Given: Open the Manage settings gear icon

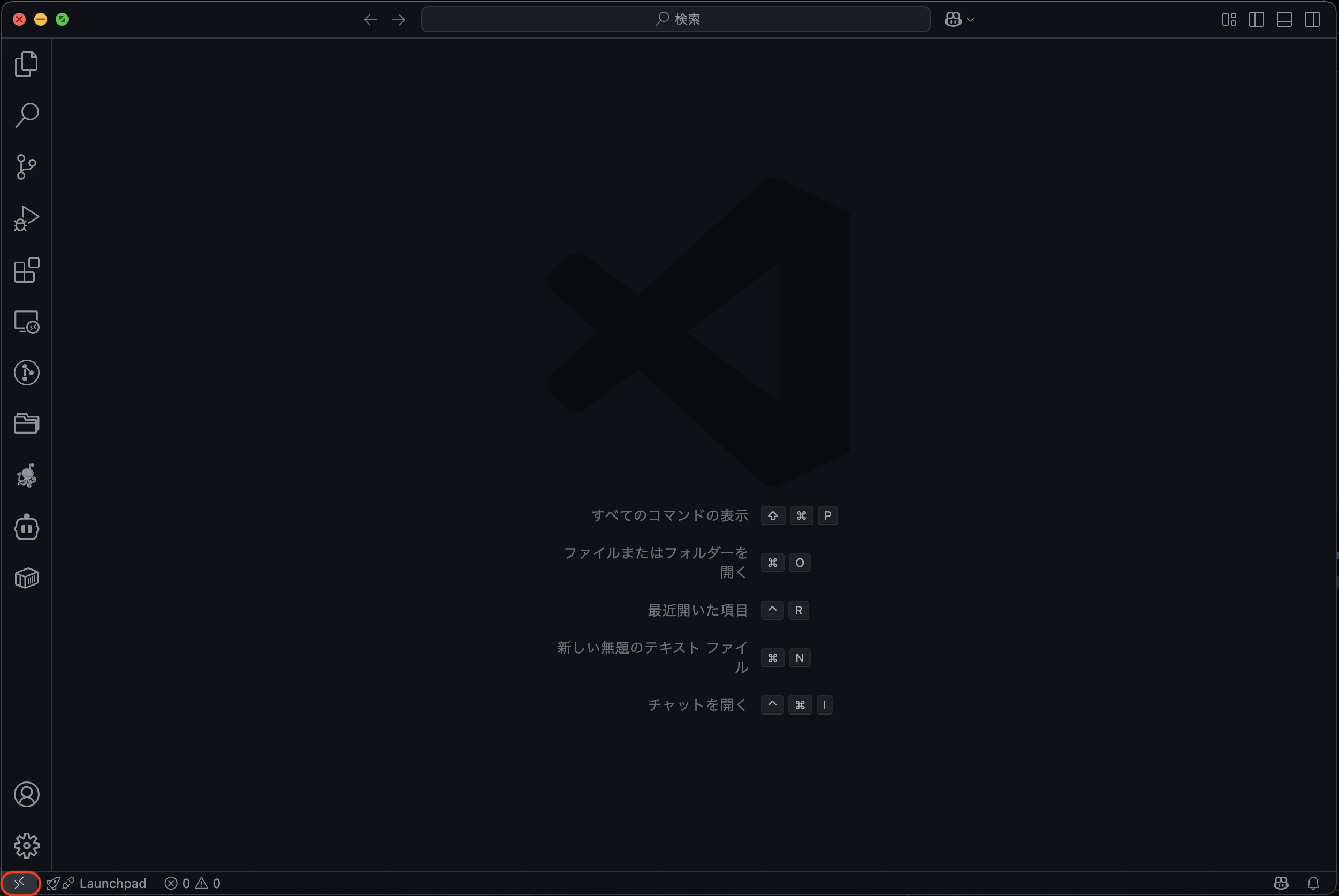Looking at the screenshot, I should coord(26,846).
